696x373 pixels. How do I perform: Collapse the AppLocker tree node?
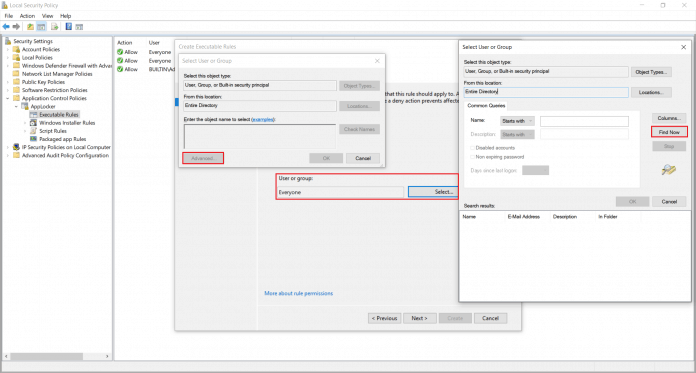16,107
